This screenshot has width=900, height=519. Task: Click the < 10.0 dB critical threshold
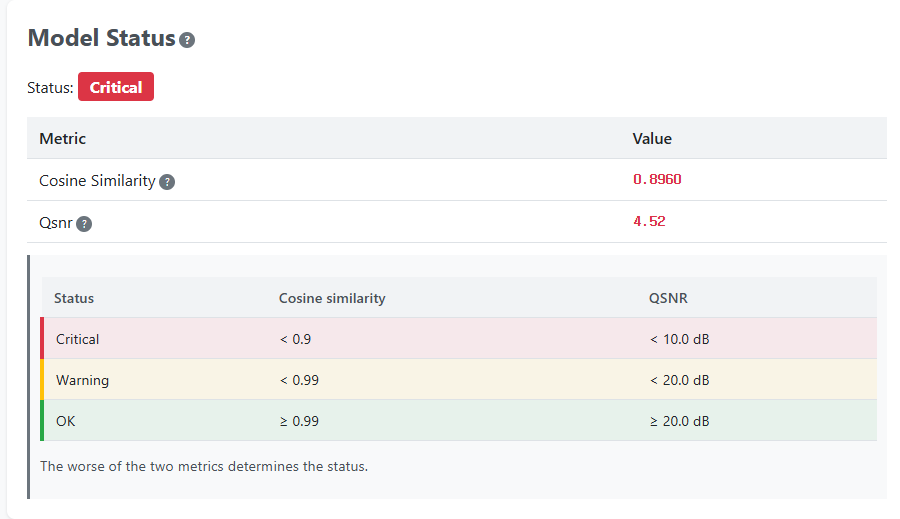[680, 339]
